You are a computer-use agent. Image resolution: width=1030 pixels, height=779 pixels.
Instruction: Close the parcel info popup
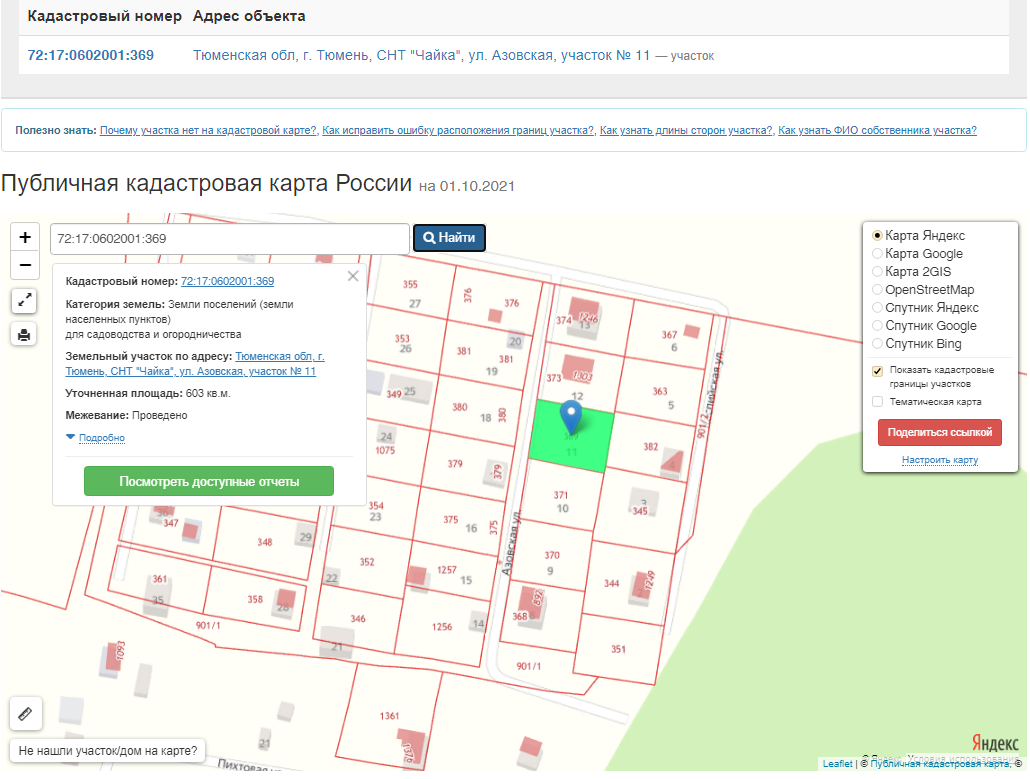click(x=353, y=276)
